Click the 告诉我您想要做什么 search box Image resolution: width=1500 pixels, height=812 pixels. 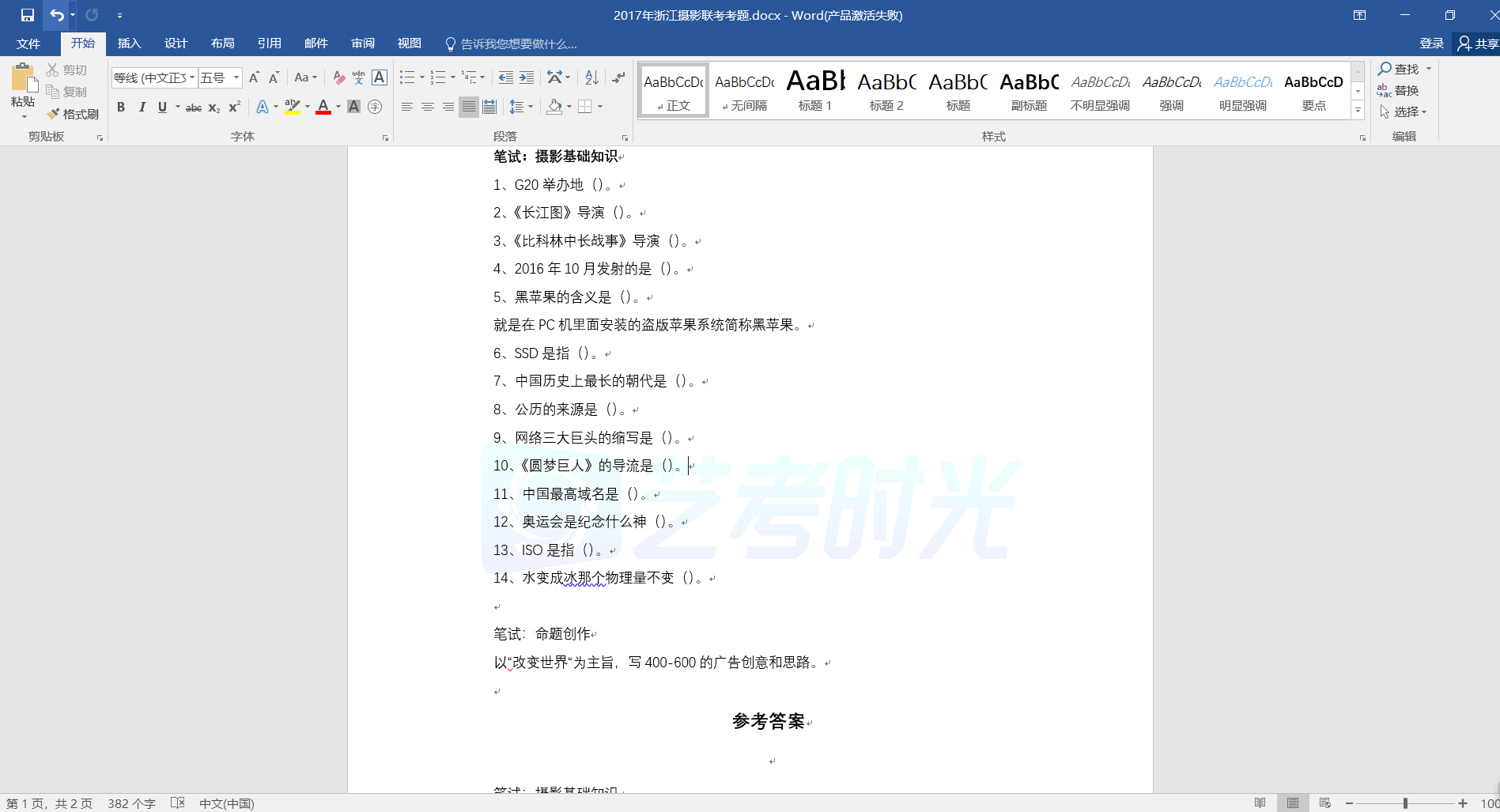pyautogui.click(x=518, y=44)
